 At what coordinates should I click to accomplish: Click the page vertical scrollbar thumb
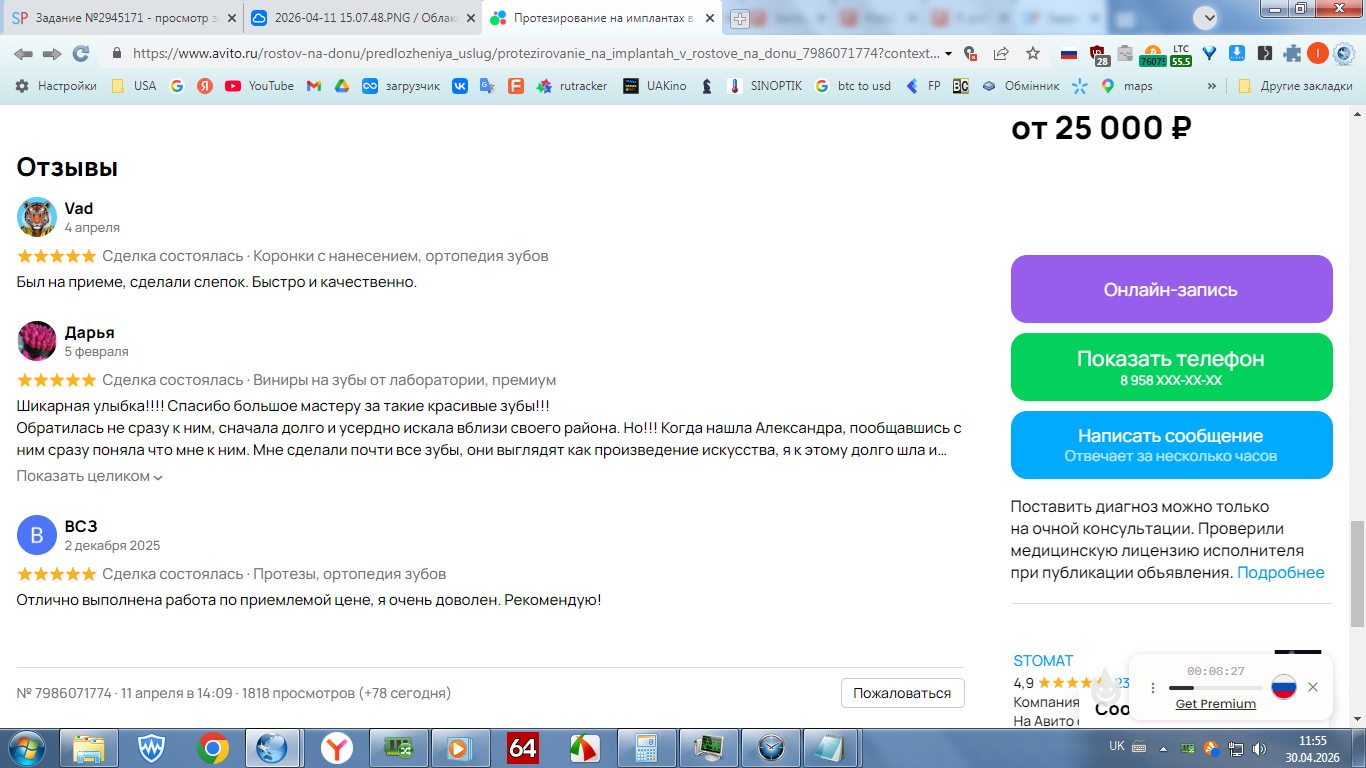pos(1357,574)
